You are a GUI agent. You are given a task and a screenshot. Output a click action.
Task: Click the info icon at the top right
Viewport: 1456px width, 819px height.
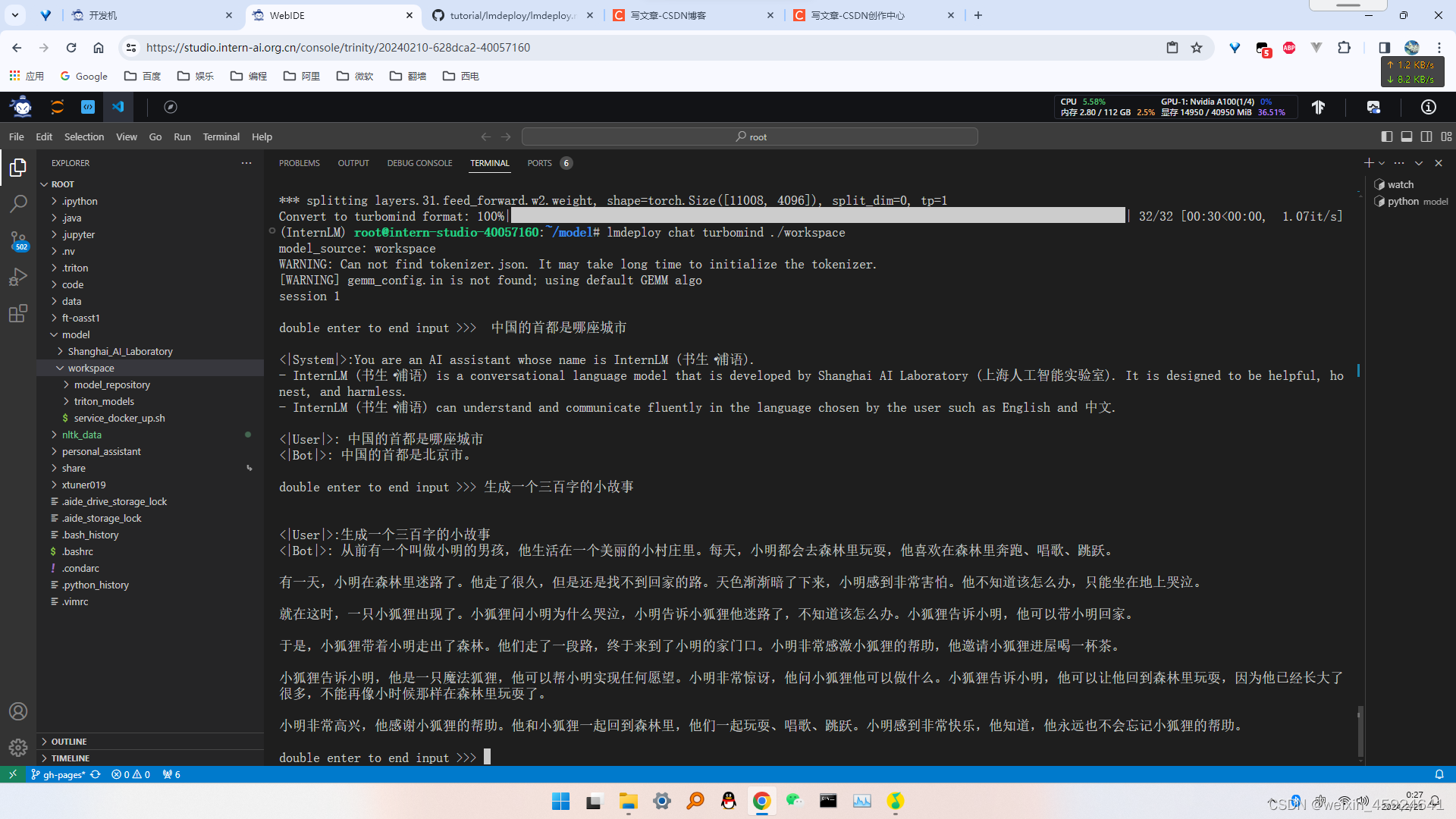coord(1428,107)
